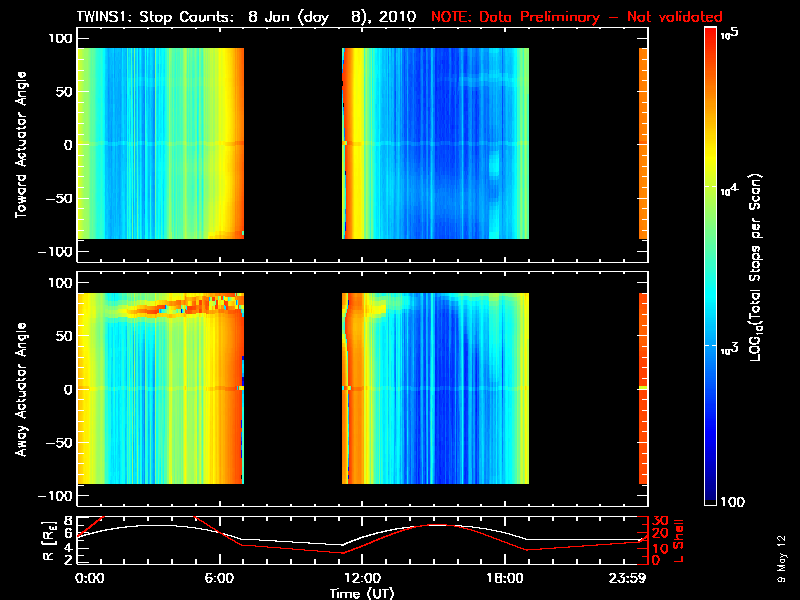
Task: Click the "Away Actuator Angle" axis label
Action: click(21, 389)
